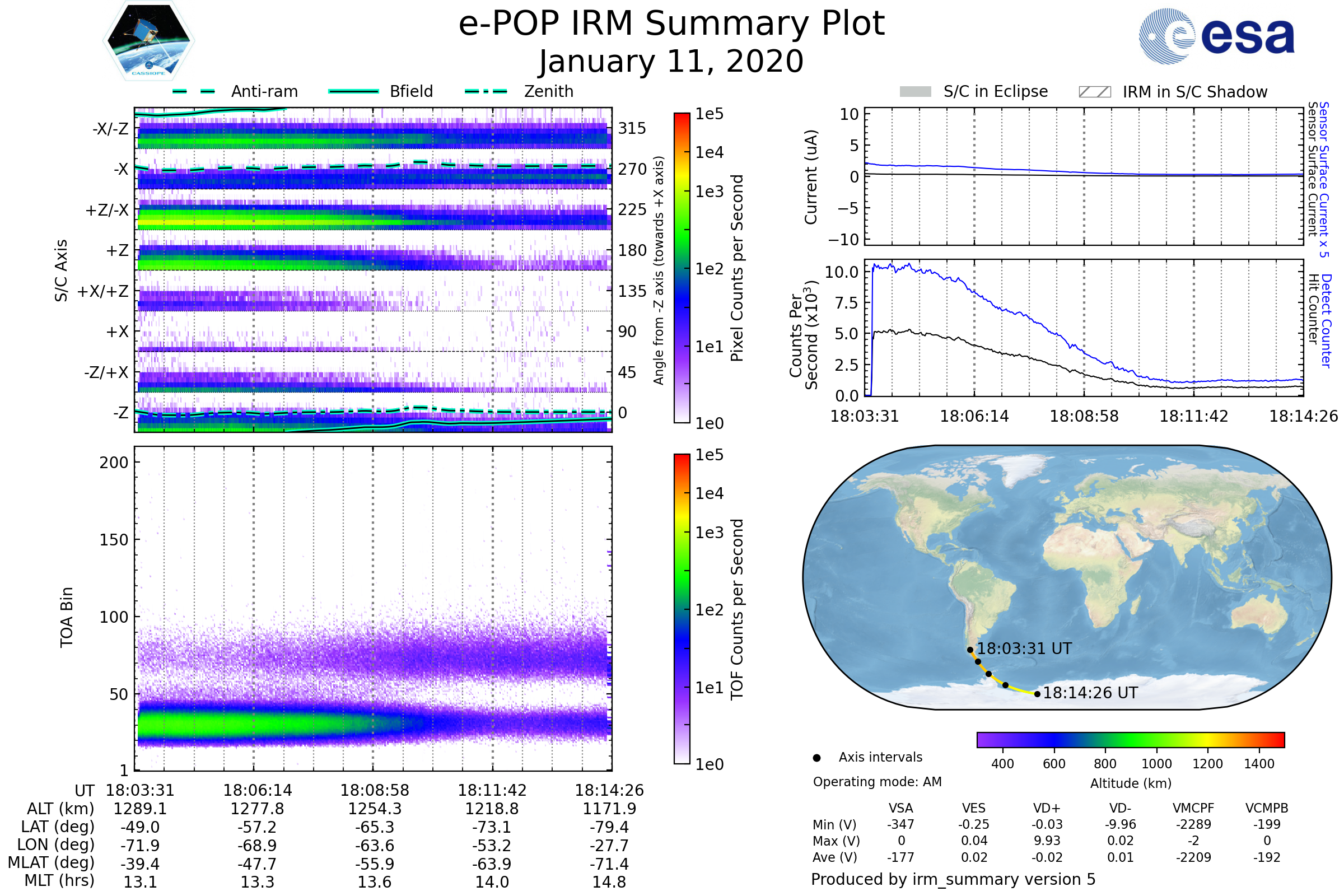Click the Altitude (km) horizontal colorbar
The image size is (1344, 896).
pos(1131,740)
